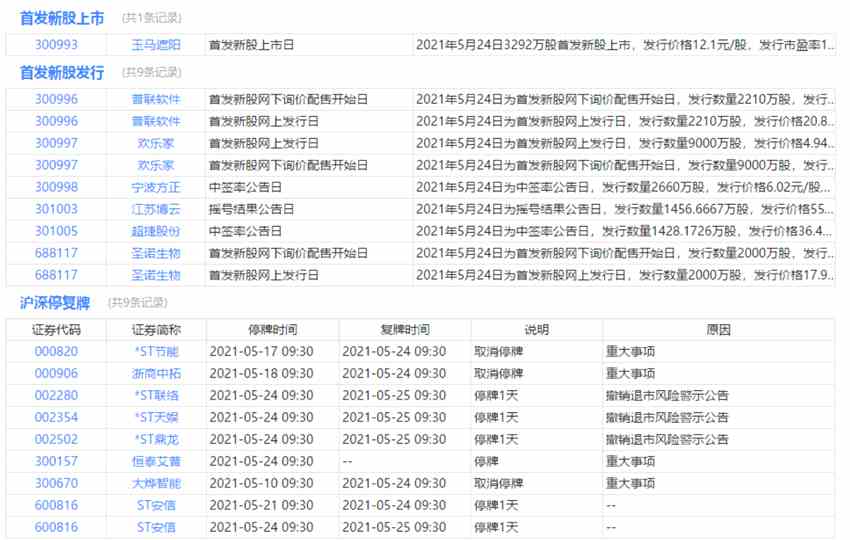
Task: Open stock code 301003 link
Action: tap(56, 209)
